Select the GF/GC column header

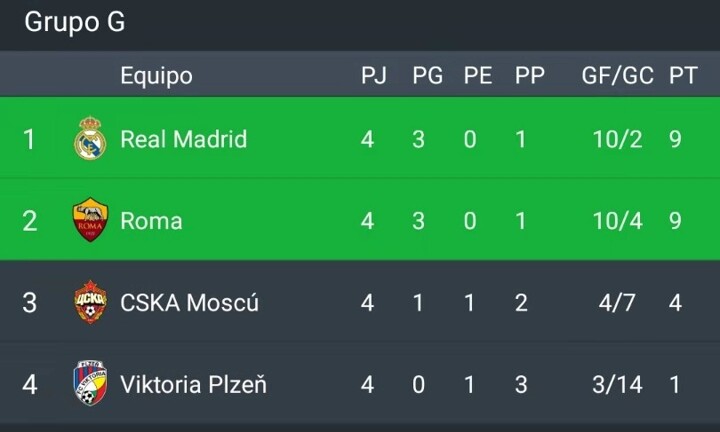click(x=618, y=75)
